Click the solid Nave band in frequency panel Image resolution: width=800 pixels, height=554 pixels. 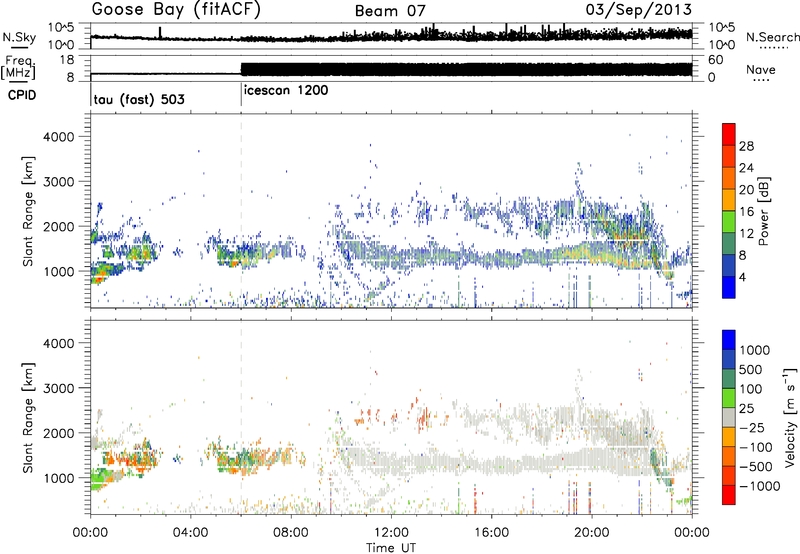pos(466,69)
